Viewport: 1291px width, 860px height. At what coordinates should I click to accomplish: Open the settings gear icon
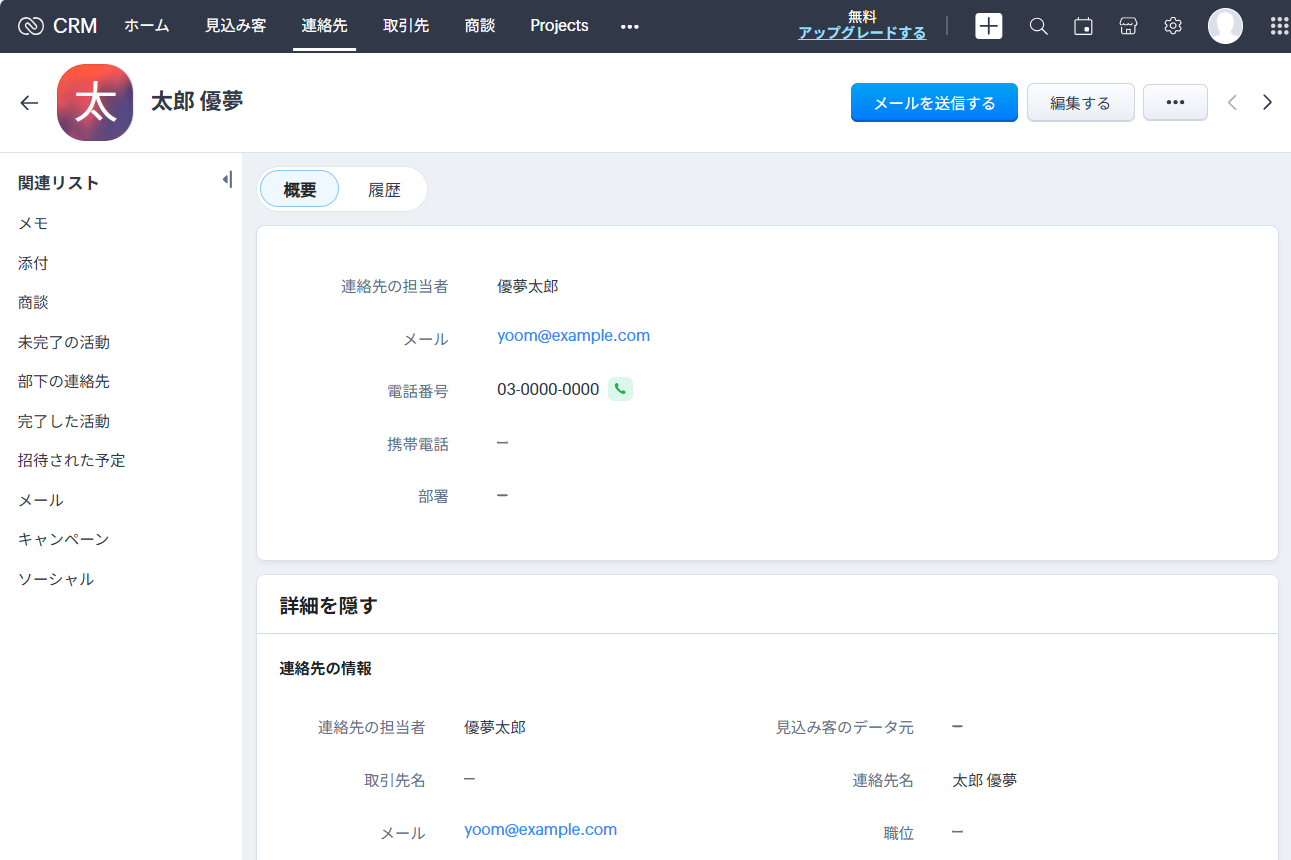click(x=1173, y=26)
